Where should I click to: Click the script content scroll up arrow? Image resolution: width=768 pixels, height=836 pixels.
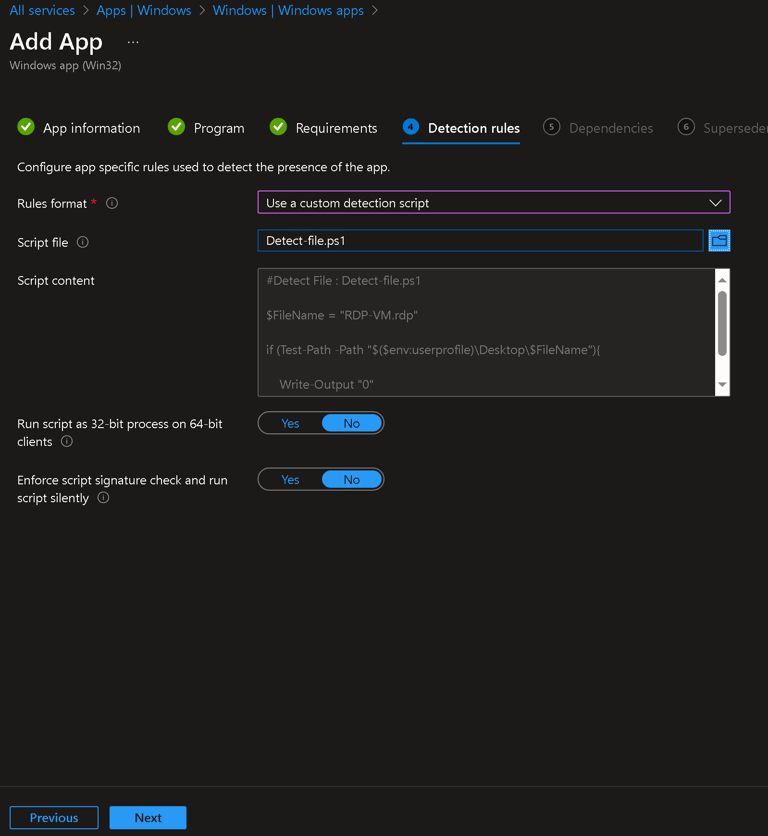tap(722, 280)
